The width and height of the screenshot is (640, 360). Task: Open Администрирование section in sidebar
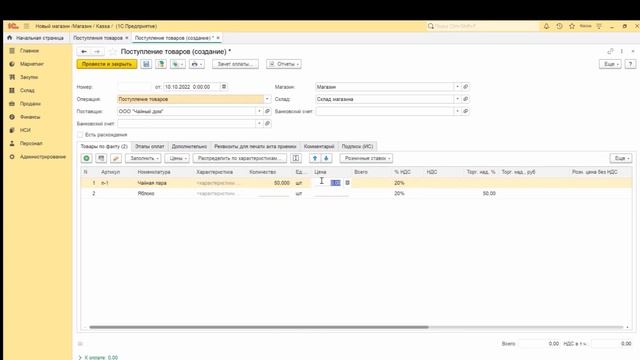click(x=42, y=157)
